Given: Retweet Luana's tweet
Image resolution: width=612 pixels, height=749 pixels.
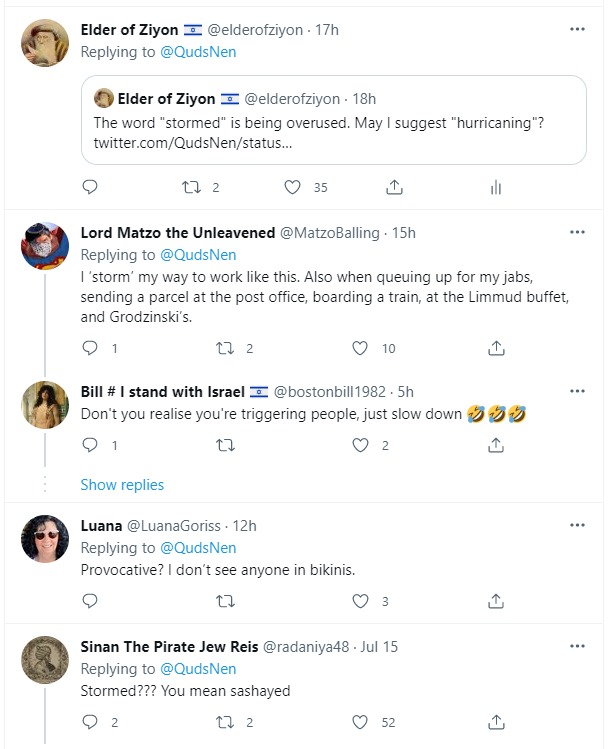Looking at the screenshot, I should [226, 601].
